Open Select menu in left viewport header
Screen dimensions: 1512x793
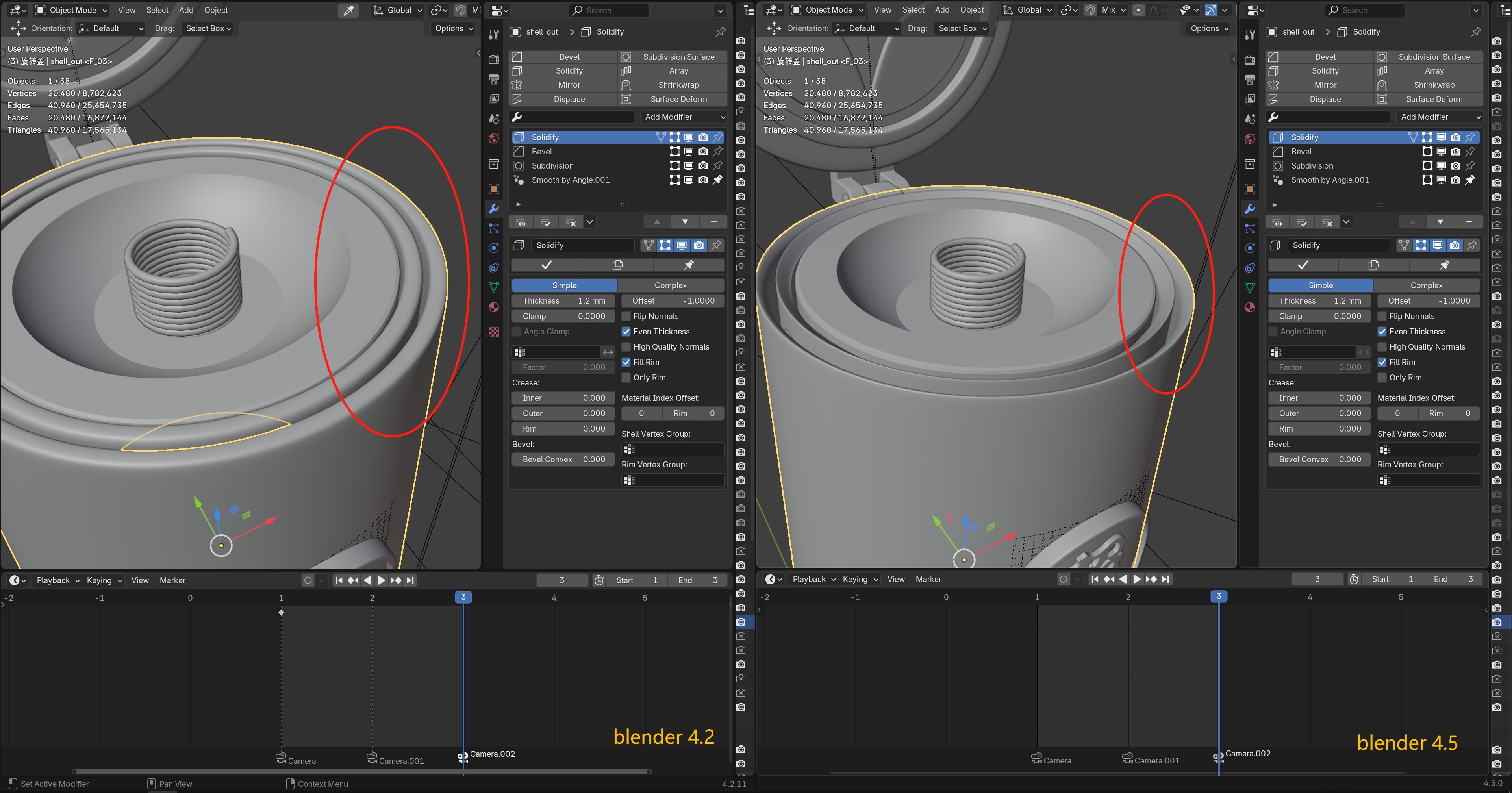(x=157, y=10)
